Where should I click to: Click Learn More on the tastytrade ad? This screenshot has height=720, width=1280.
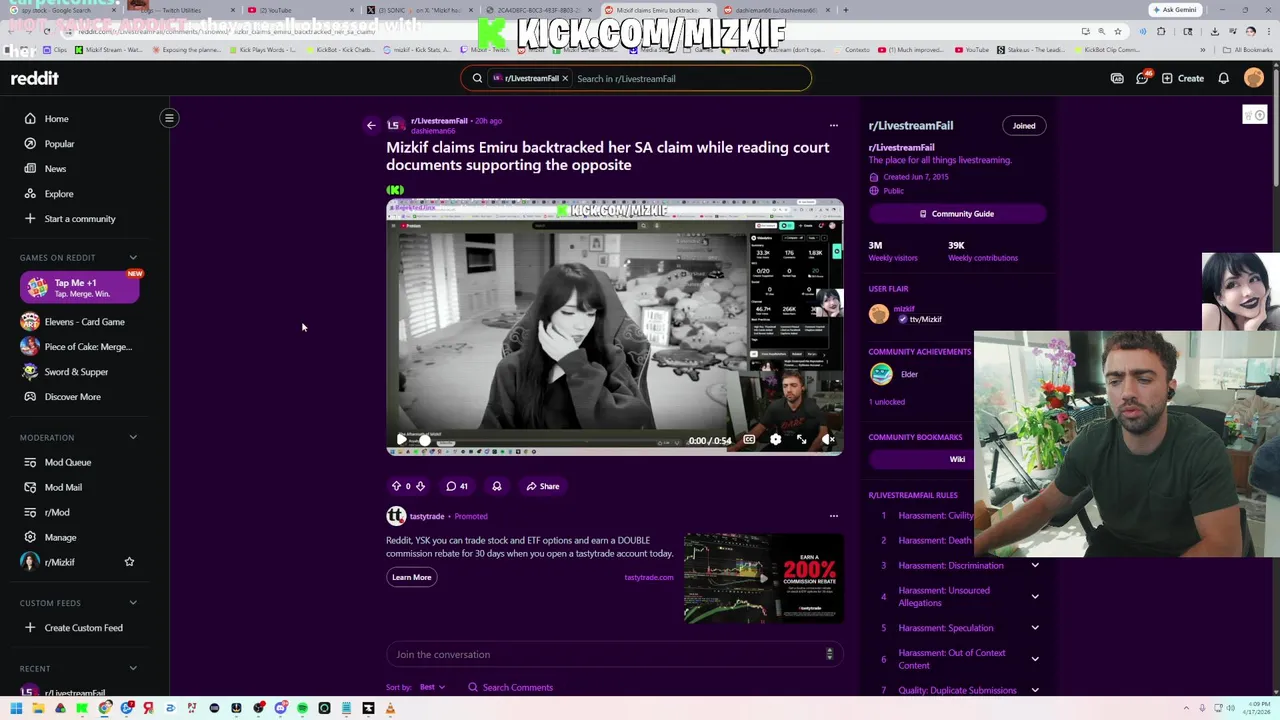coord(411,577)
